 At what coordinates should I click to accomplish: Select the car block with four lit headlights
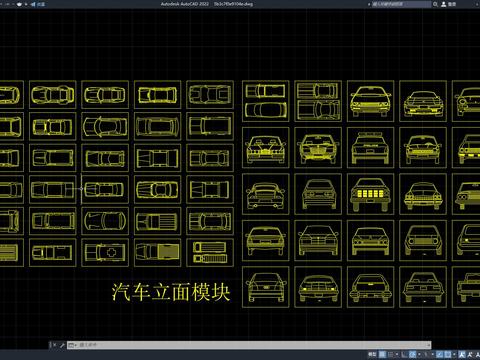click(370, 194)
